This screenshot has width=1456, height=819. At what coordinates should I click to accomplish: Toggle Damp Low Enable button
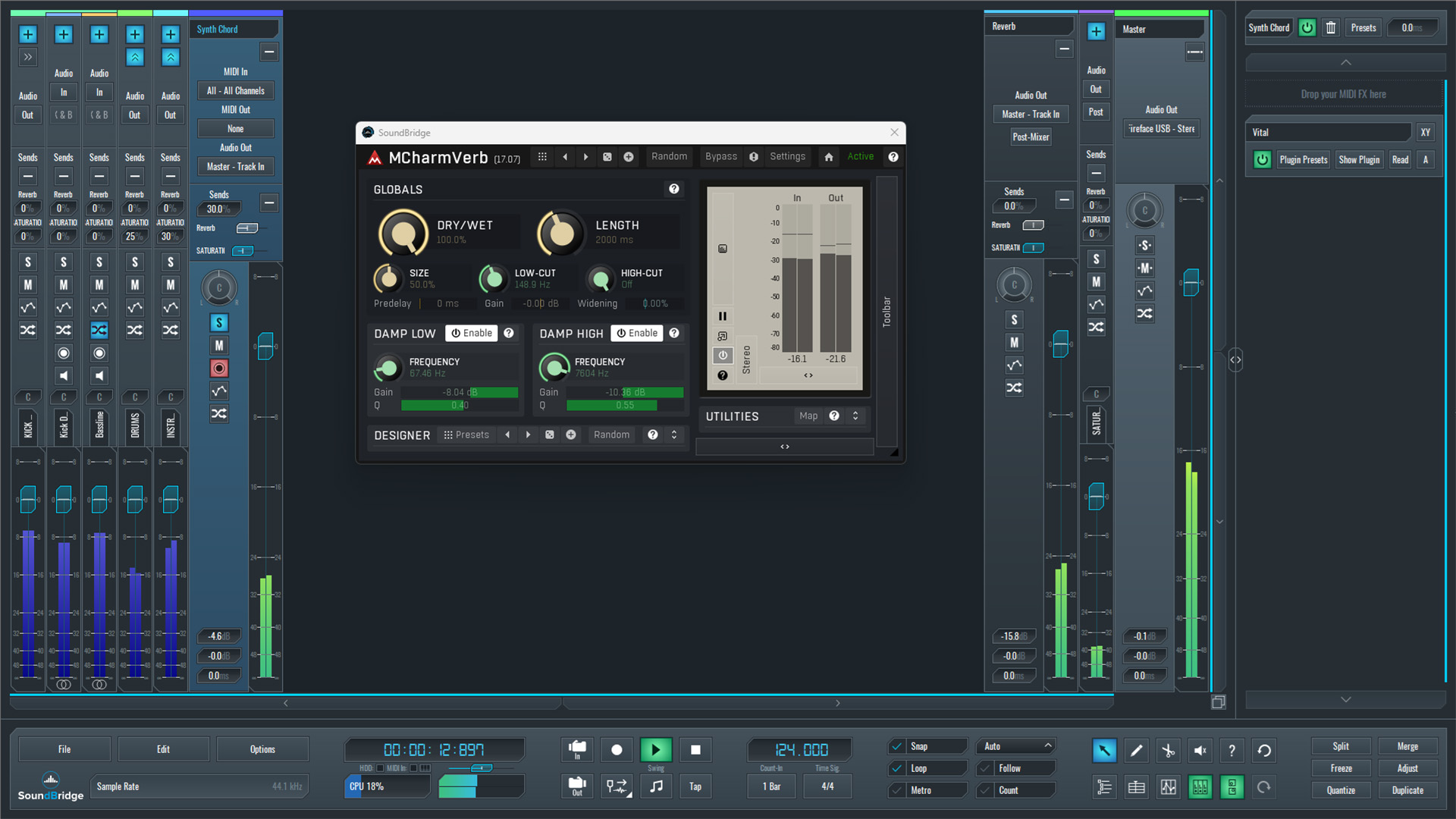pyautogui.click(x=472, y=333)
